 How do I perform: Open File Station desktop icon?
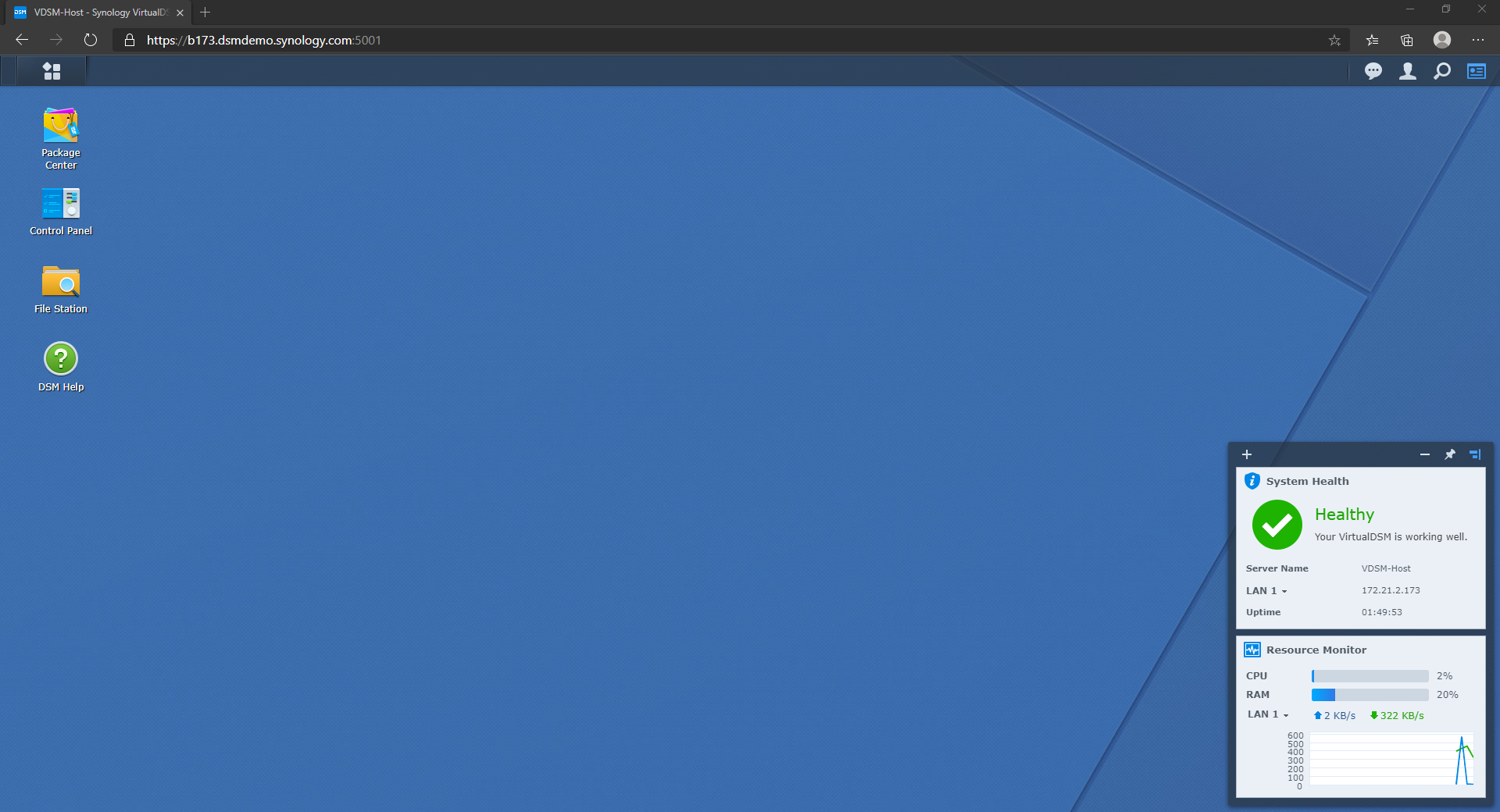(61, 290)
